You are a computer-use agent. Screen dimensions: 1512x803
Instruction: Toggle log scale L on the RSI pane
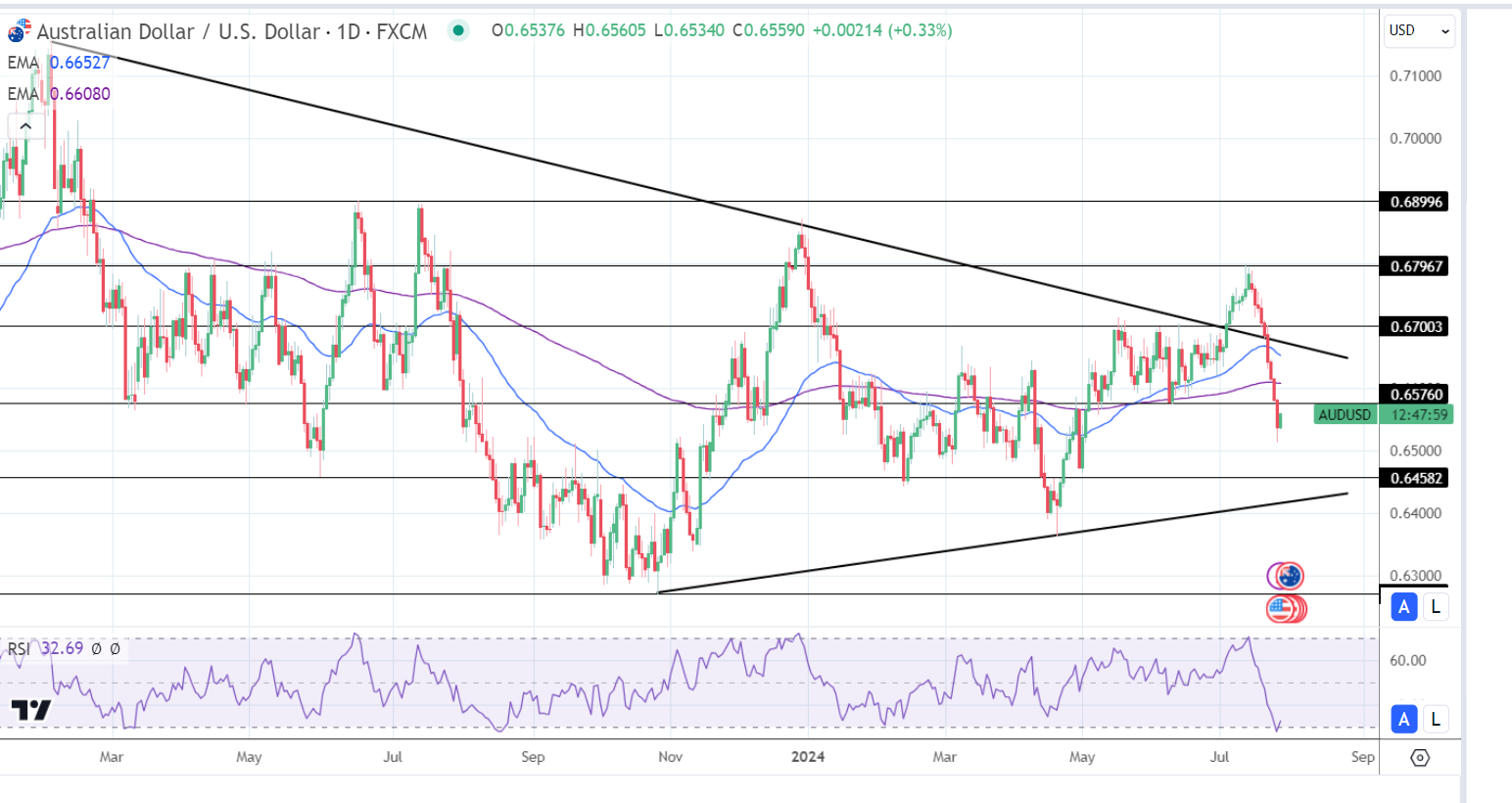pyautogui.click(x=1435, y=719)
